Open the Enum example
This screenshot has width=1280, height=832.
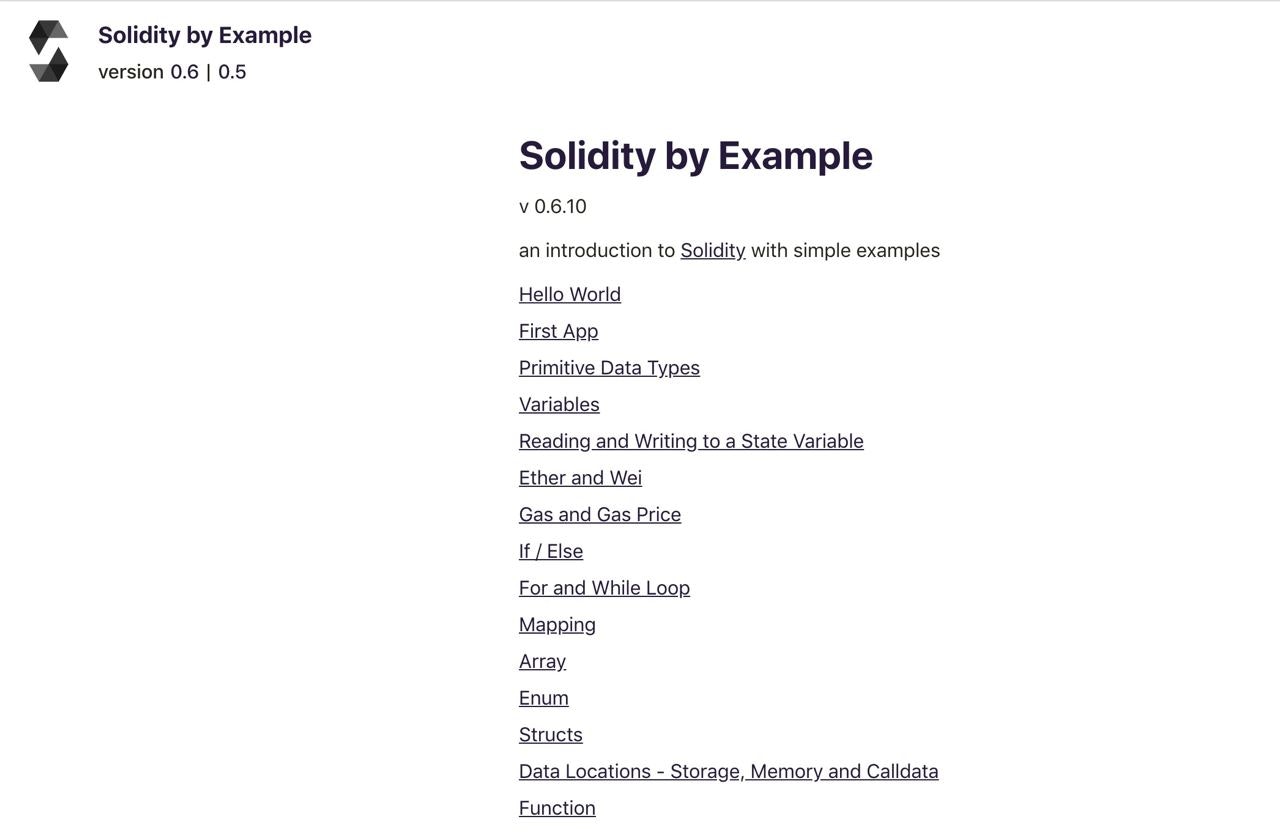[543, 697]
